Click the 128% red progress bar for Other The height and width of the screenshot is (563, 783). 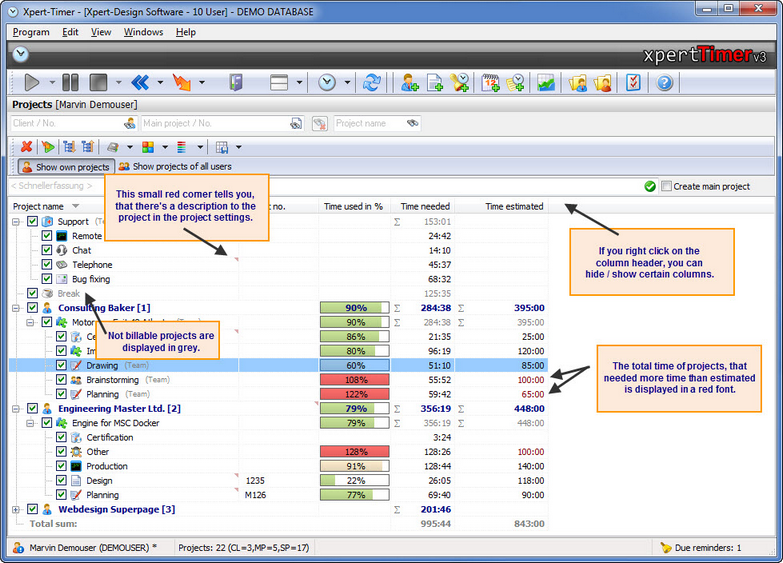[355, 452]
